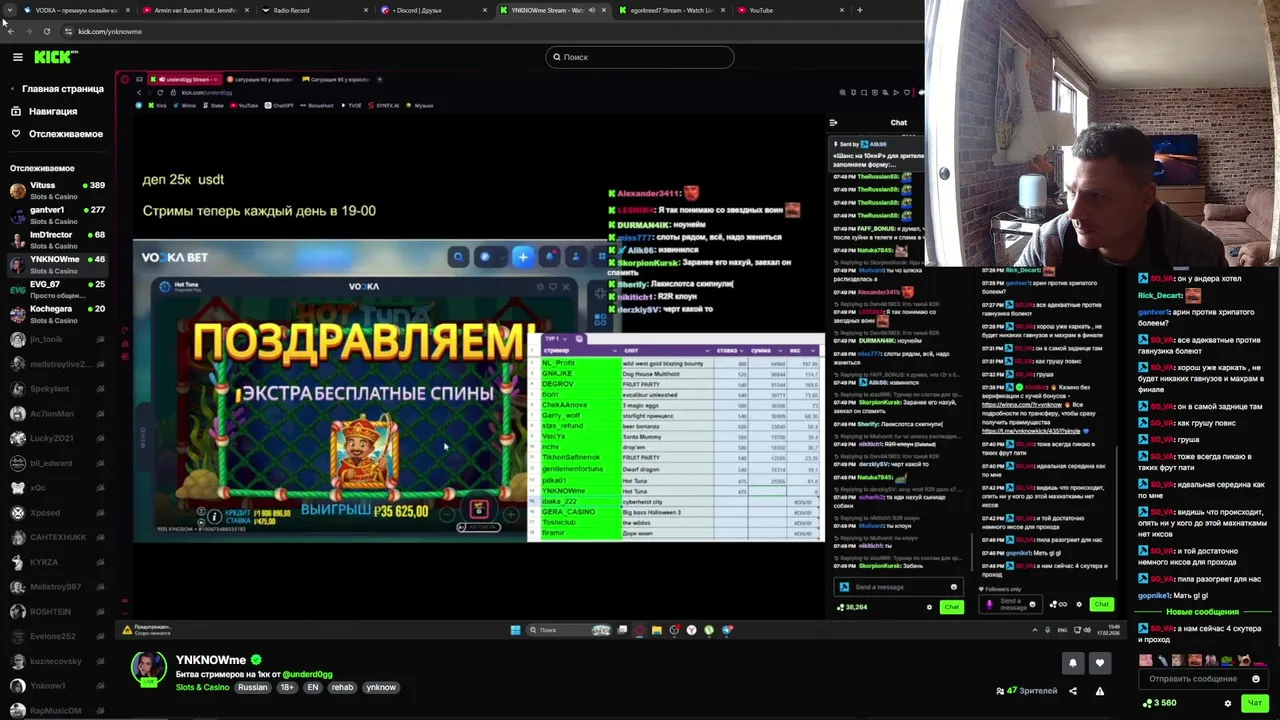
Task: Open offline channel Spekylant
Action: 56,388
